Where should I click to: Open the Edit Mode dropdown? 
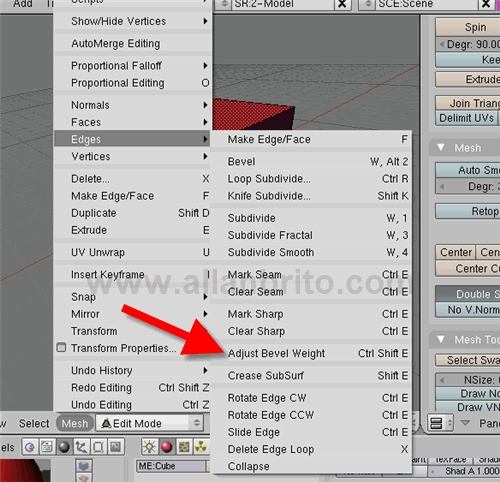(x=149, y=423)
